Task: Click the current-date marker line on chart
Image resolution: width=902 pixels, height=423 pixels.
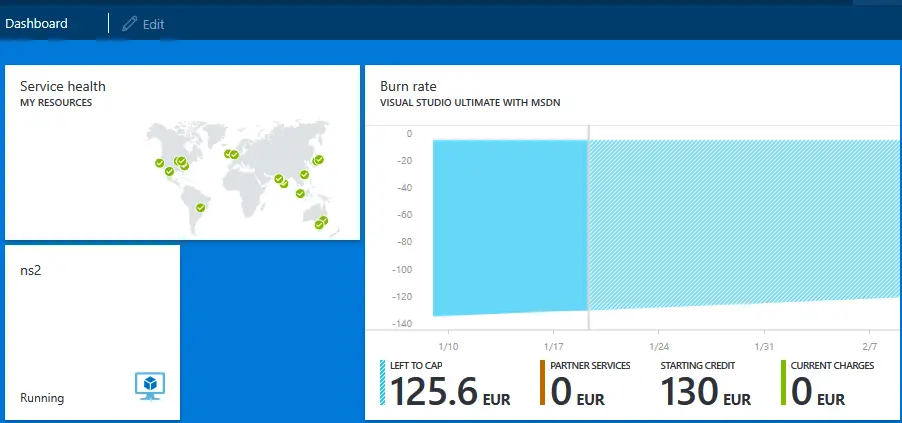Action: 588,227
